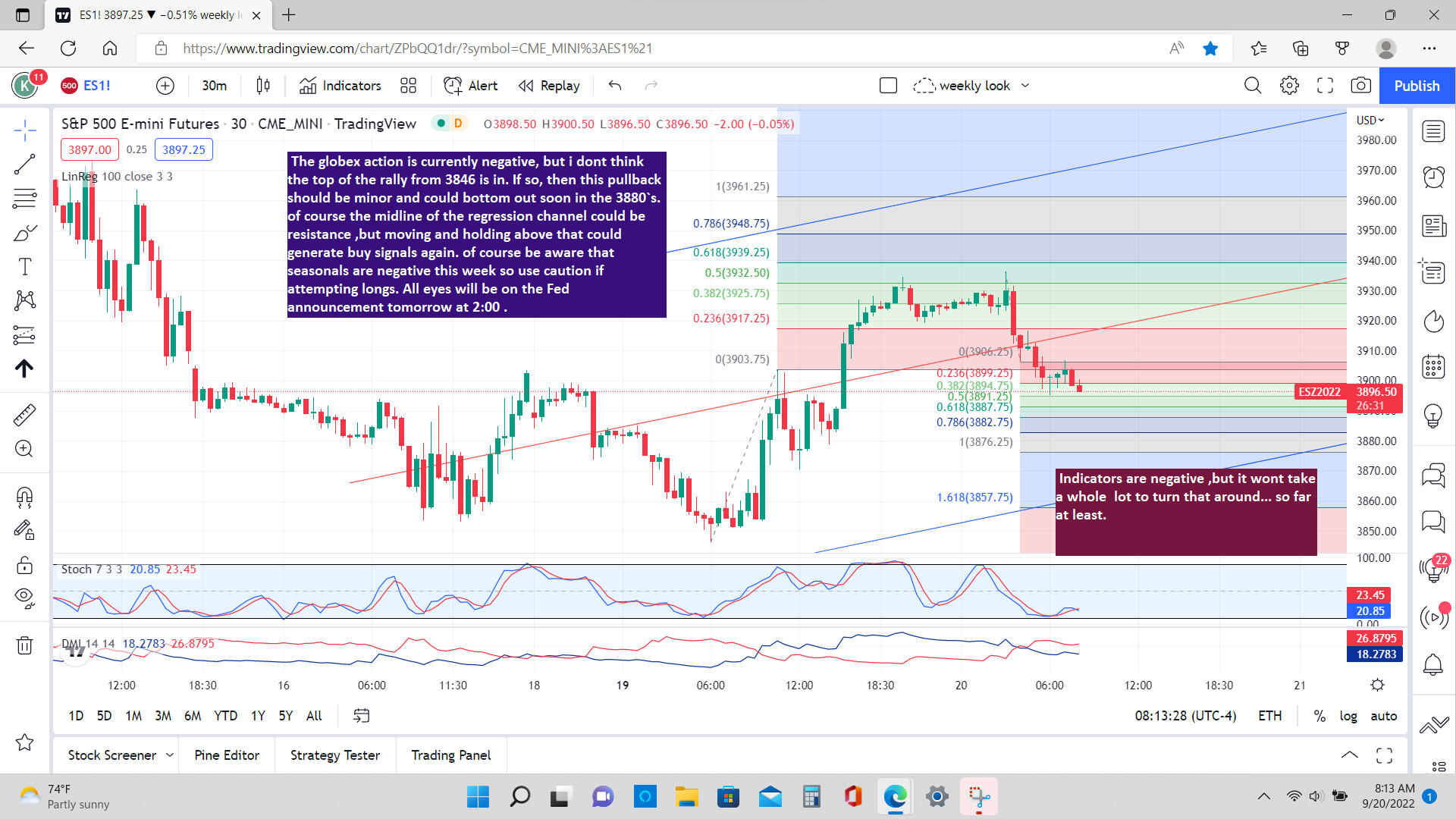1456x819 pixels.
Task: Select the trend line drawing tool
Action: [24, 165]
